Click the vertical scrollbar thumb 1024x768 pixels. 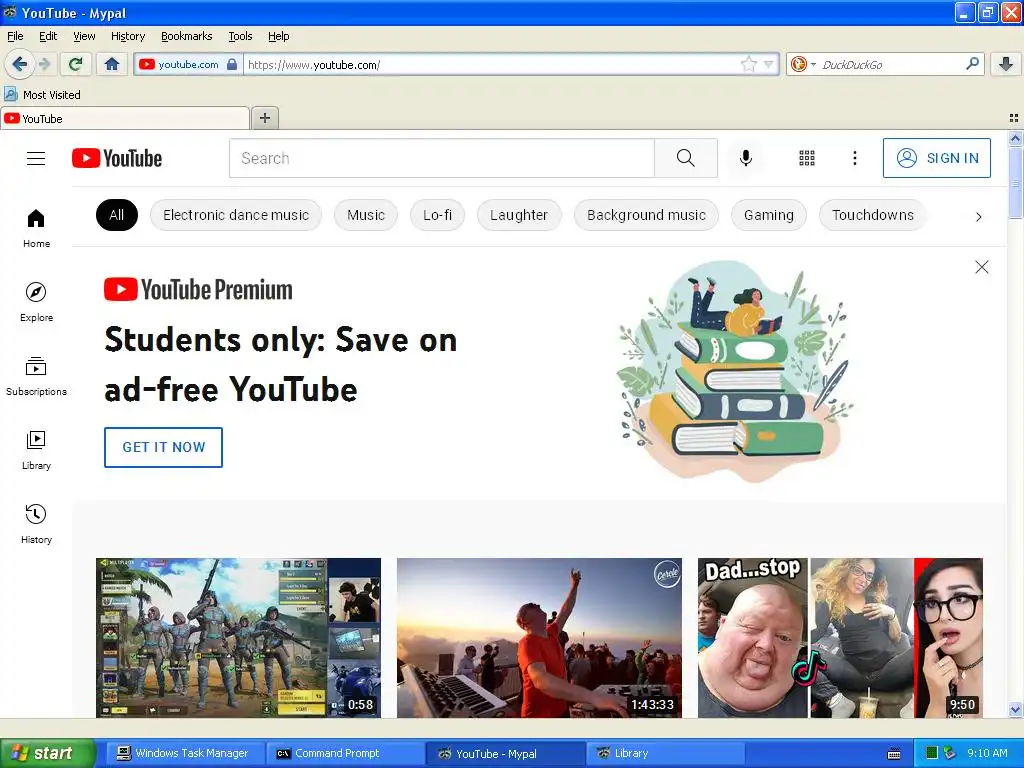(x=1015, y=183)
